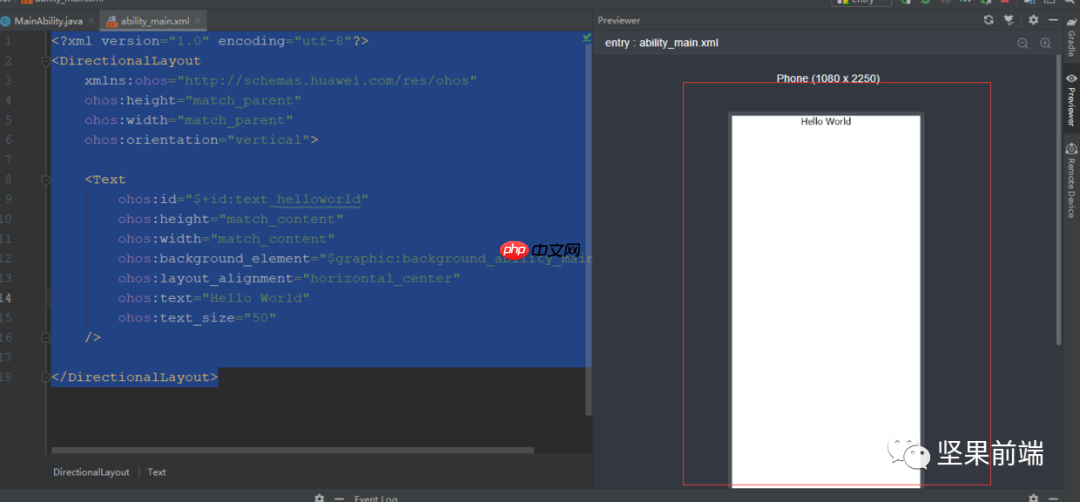Click the Previewer panel title
Image resolution: width=1080 pixels, height=502 pixels.
(x=619, y=21)
